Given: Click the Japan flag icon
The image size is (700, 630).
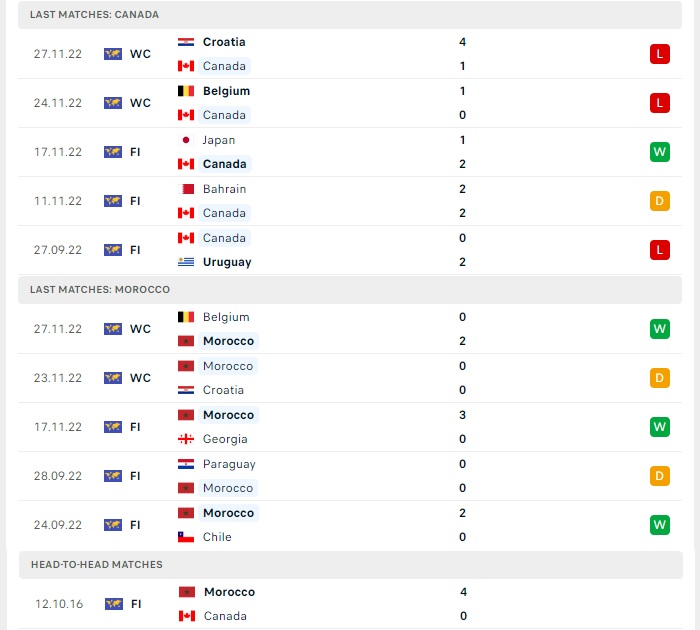Looking at the screenshot, I should pos(186,140).
